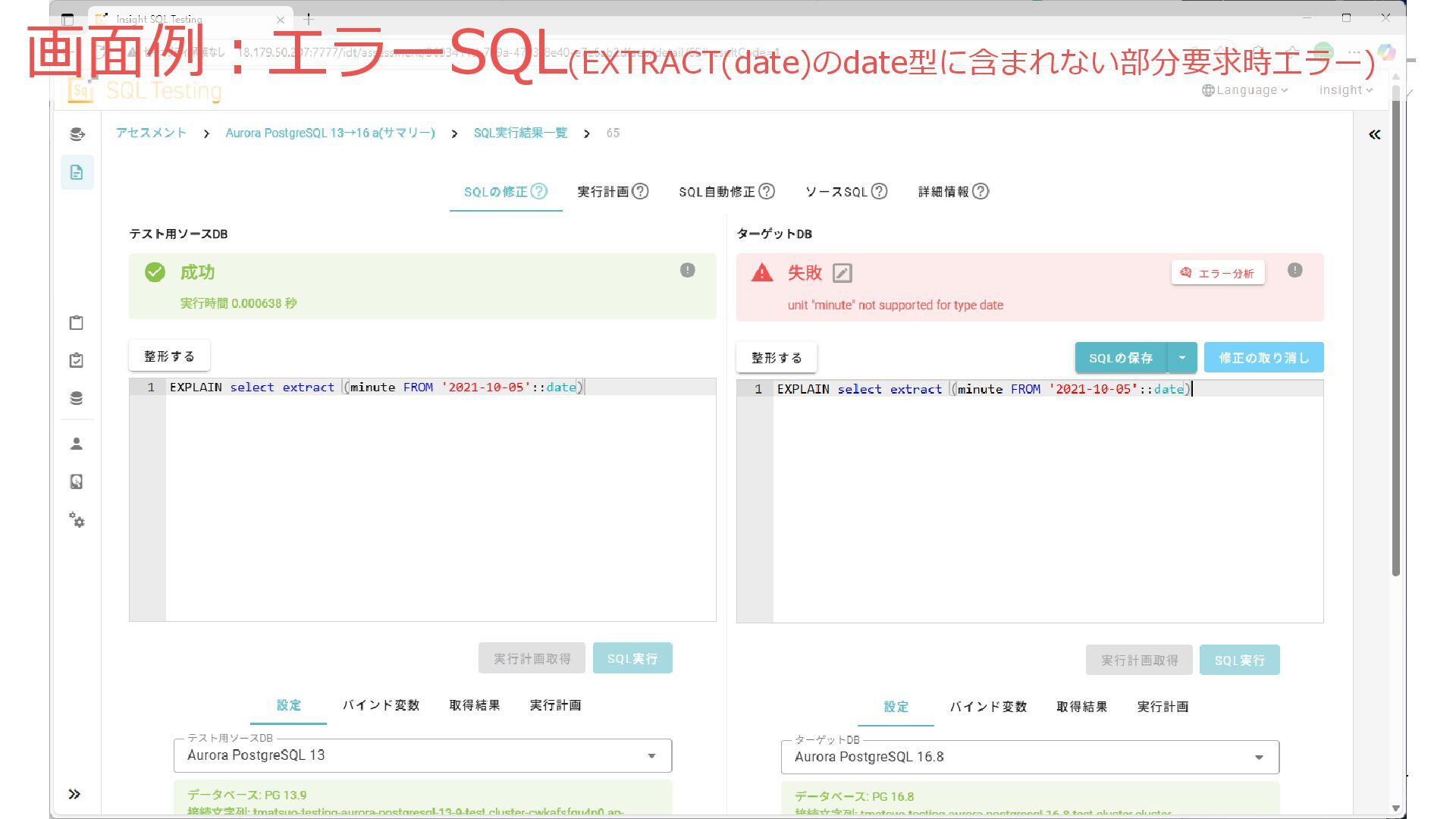The image size is (1456, 819).
Task: Switch to the SQL自動修正 tab
Action: coord(717,192)
